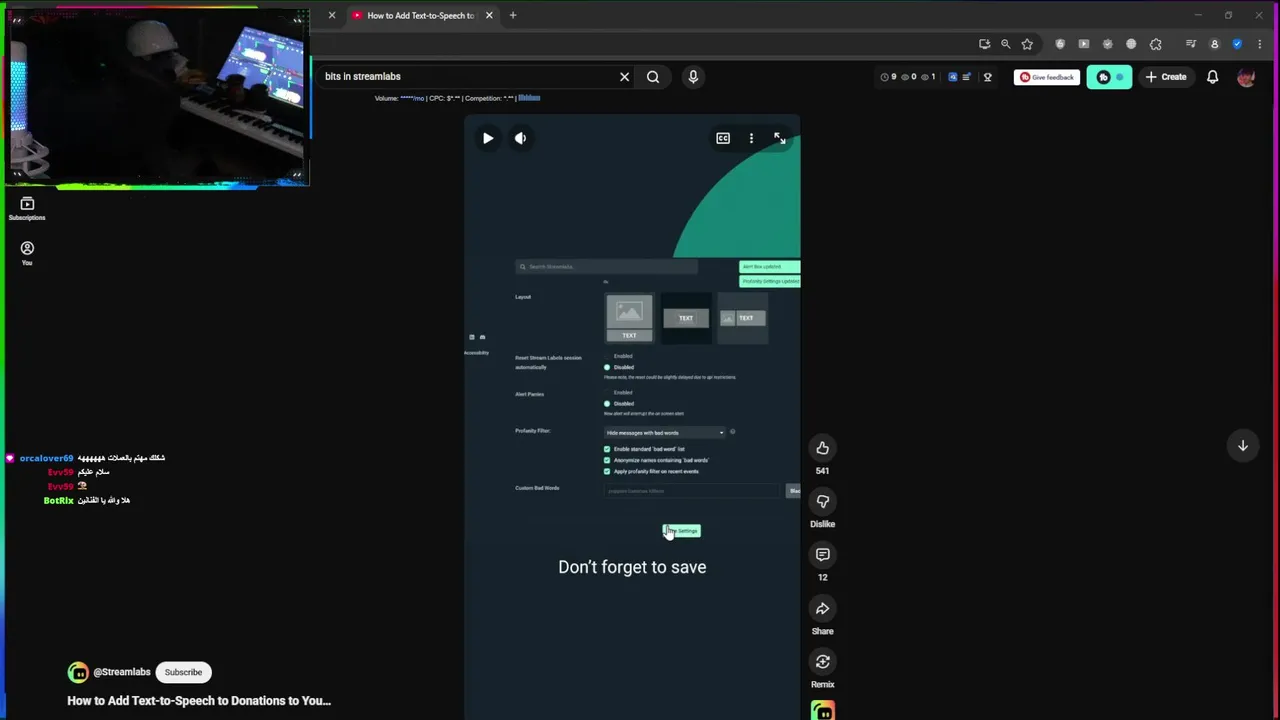This screenshot has width=1280, height=720.
Task: Click the Dislike thumbs-down button
Action: 822,502
